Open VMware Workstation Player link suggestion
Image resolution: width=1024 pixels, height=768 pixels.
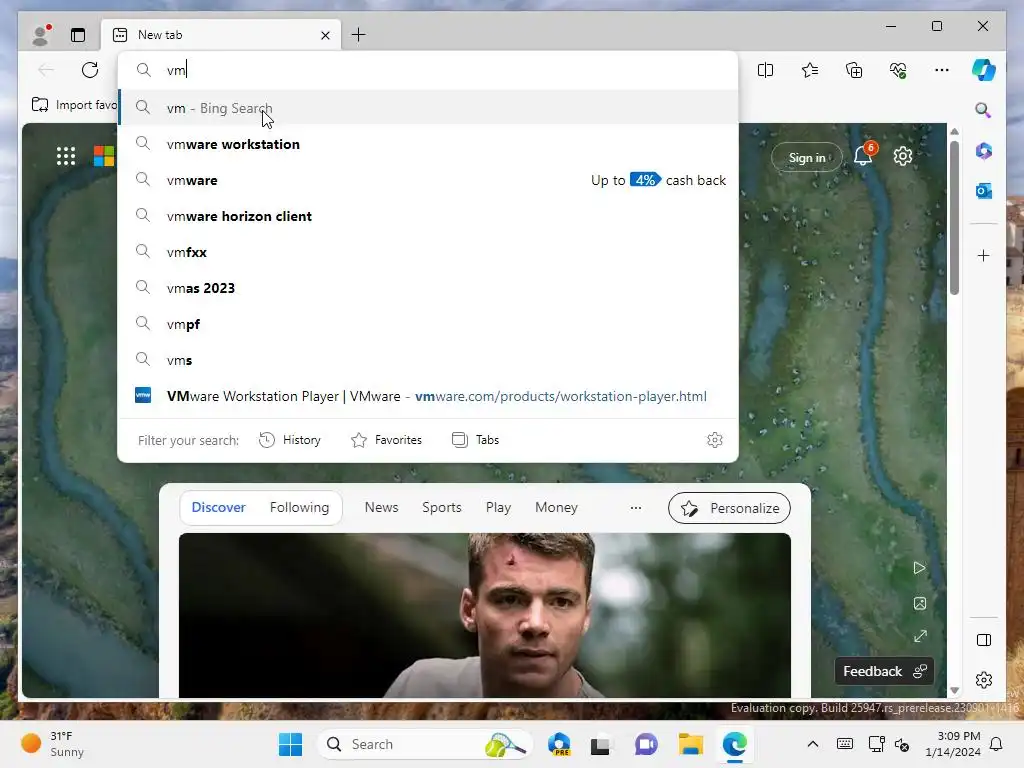[x=428, y=396]
